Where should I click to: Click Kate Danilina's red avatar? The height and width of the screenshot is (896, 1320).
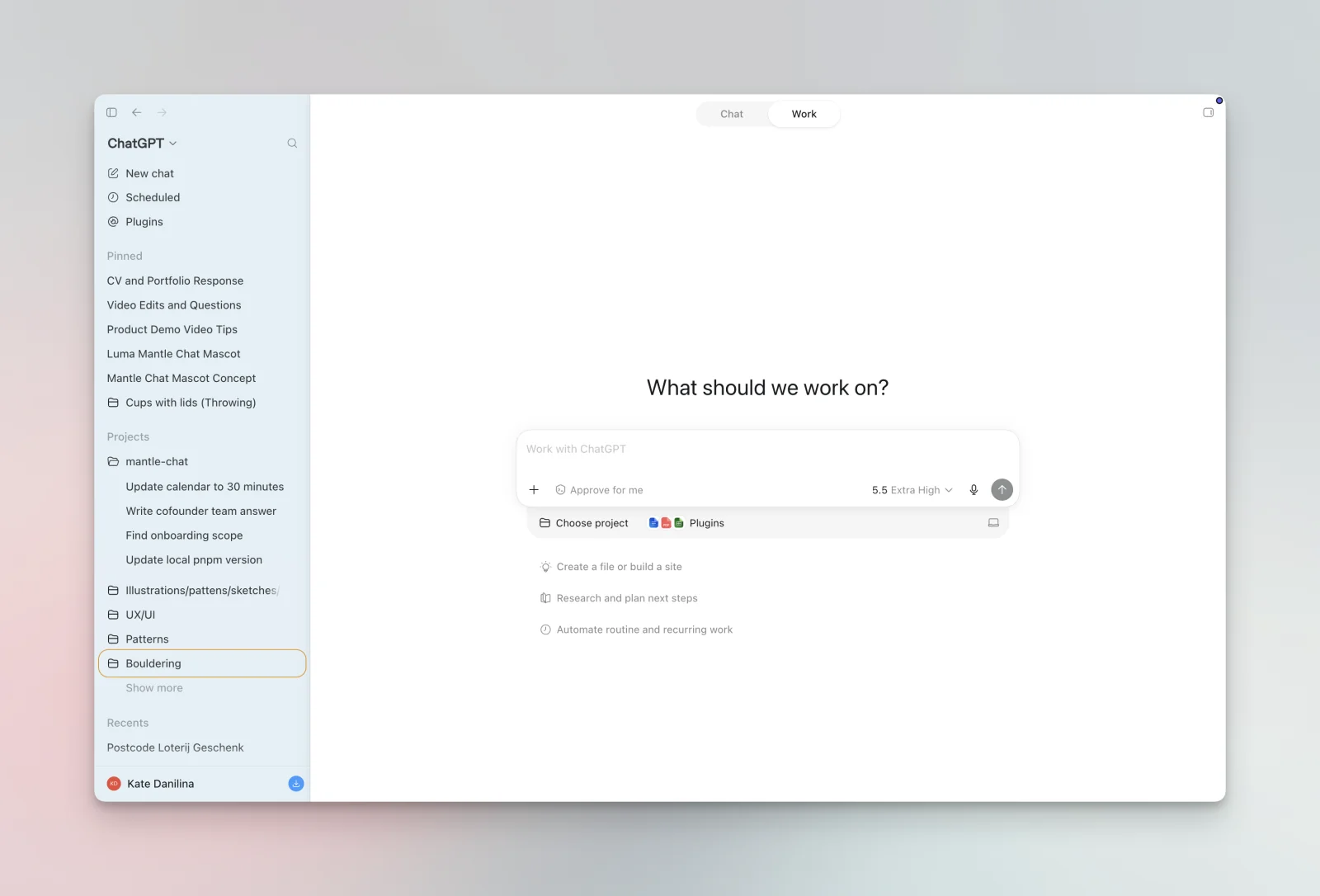[x=114, y=784]
